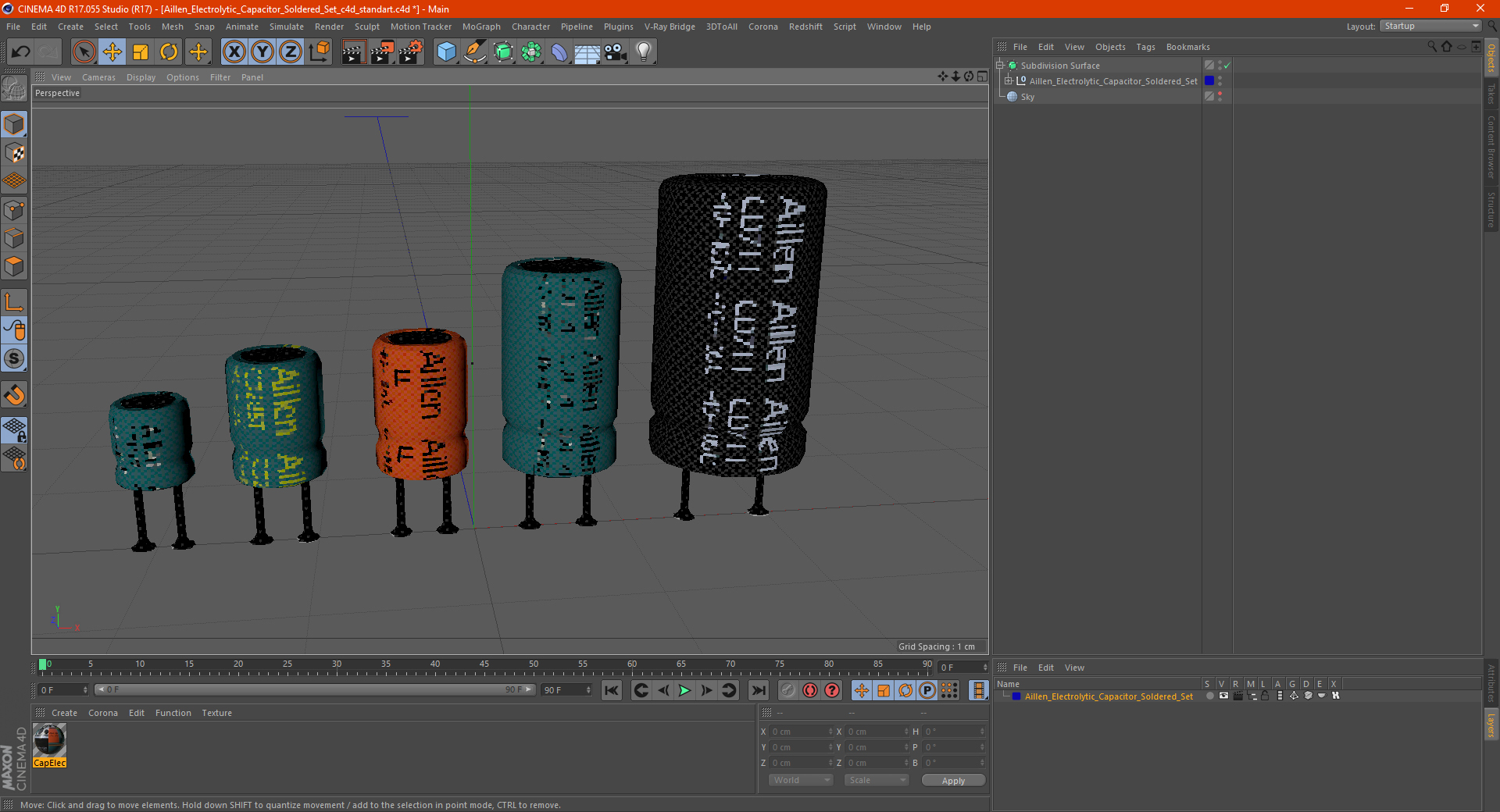1500x812 pixels.
Task: Toggle Y axis lock
Action: tap(262, 52)
